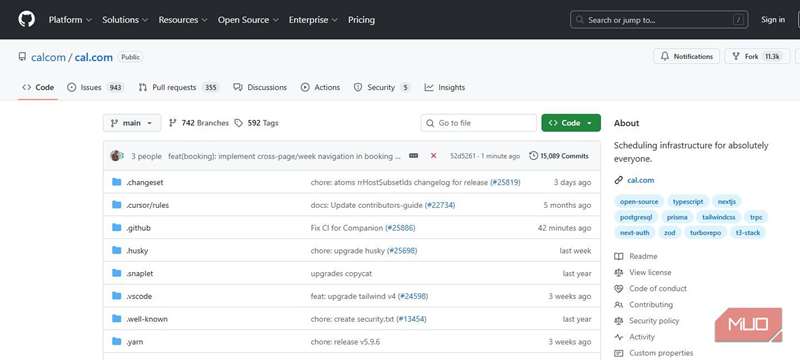The height and width of the screenshot is (360, 800).
Task: Open the cal.com repository link
Action: [94, 57]
